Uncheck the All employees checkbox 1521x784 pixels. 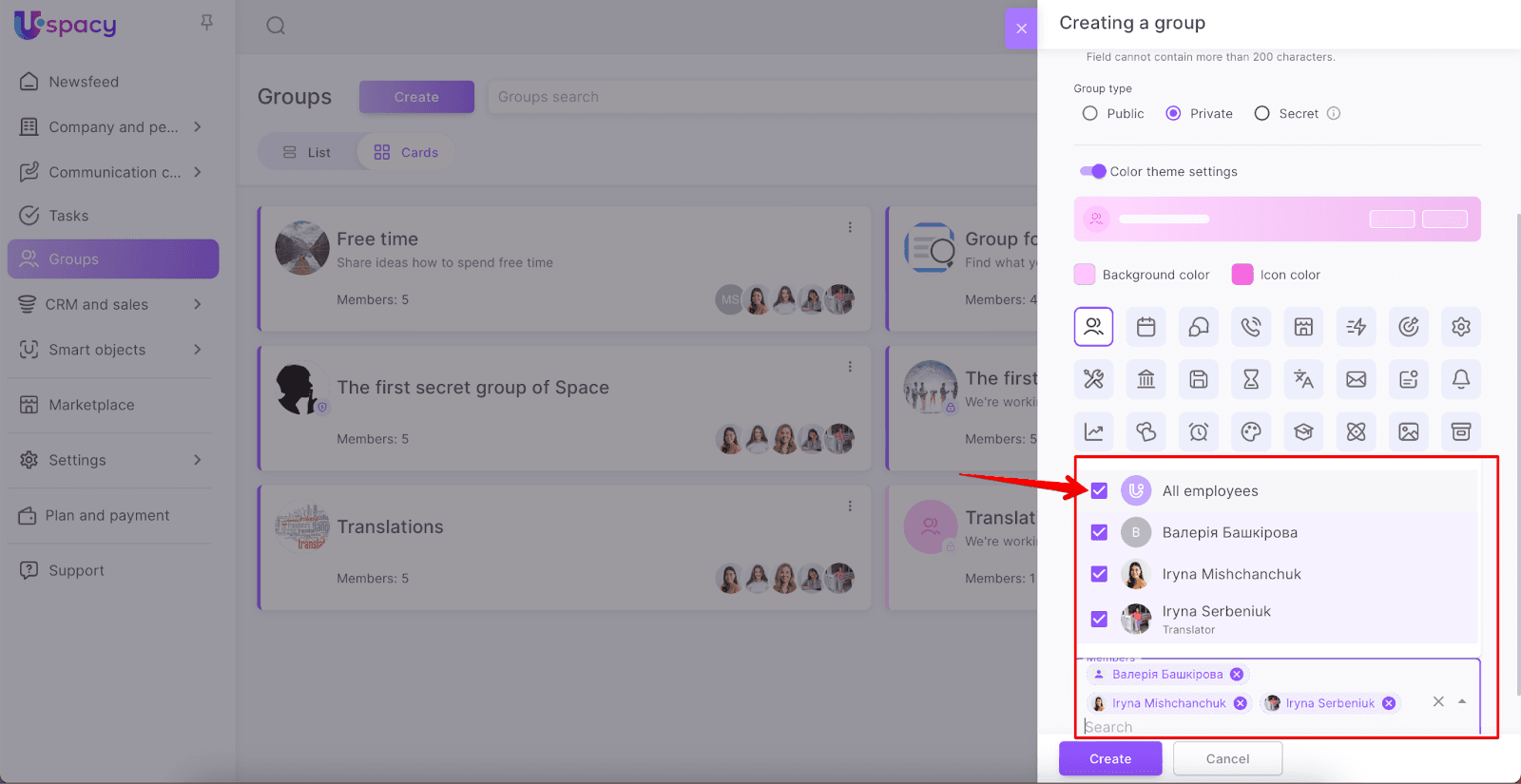click(x=1099, y=491)
